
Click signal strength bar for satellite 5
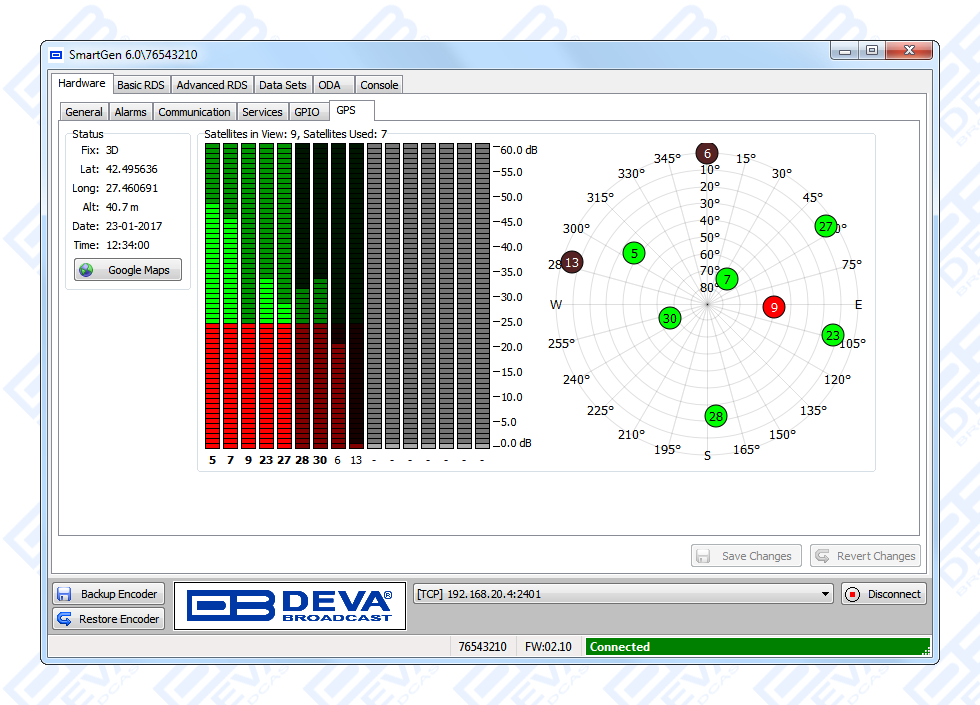(x=212, y=295)
